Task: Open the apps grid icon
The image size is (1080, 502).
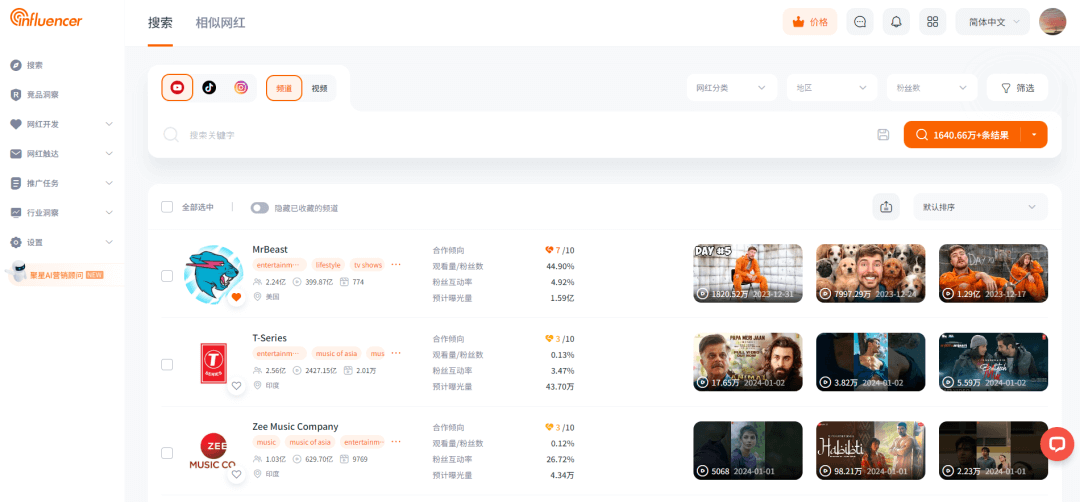Action: 932,22
